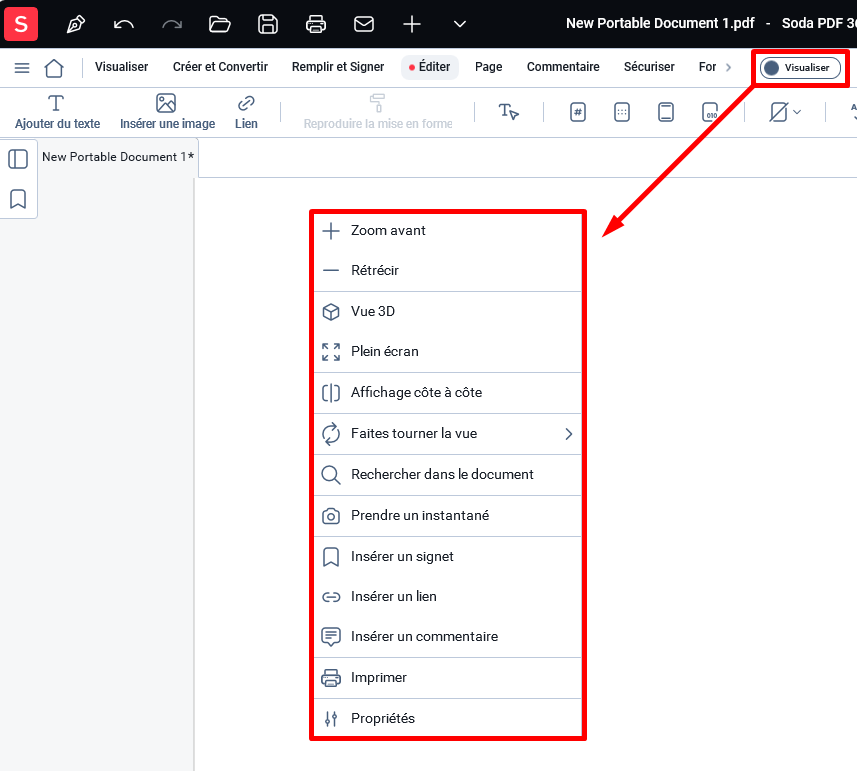Choose Imprimer in context menu
The image size is (857, 771).
pyautogui.click(x=448, y=678)
